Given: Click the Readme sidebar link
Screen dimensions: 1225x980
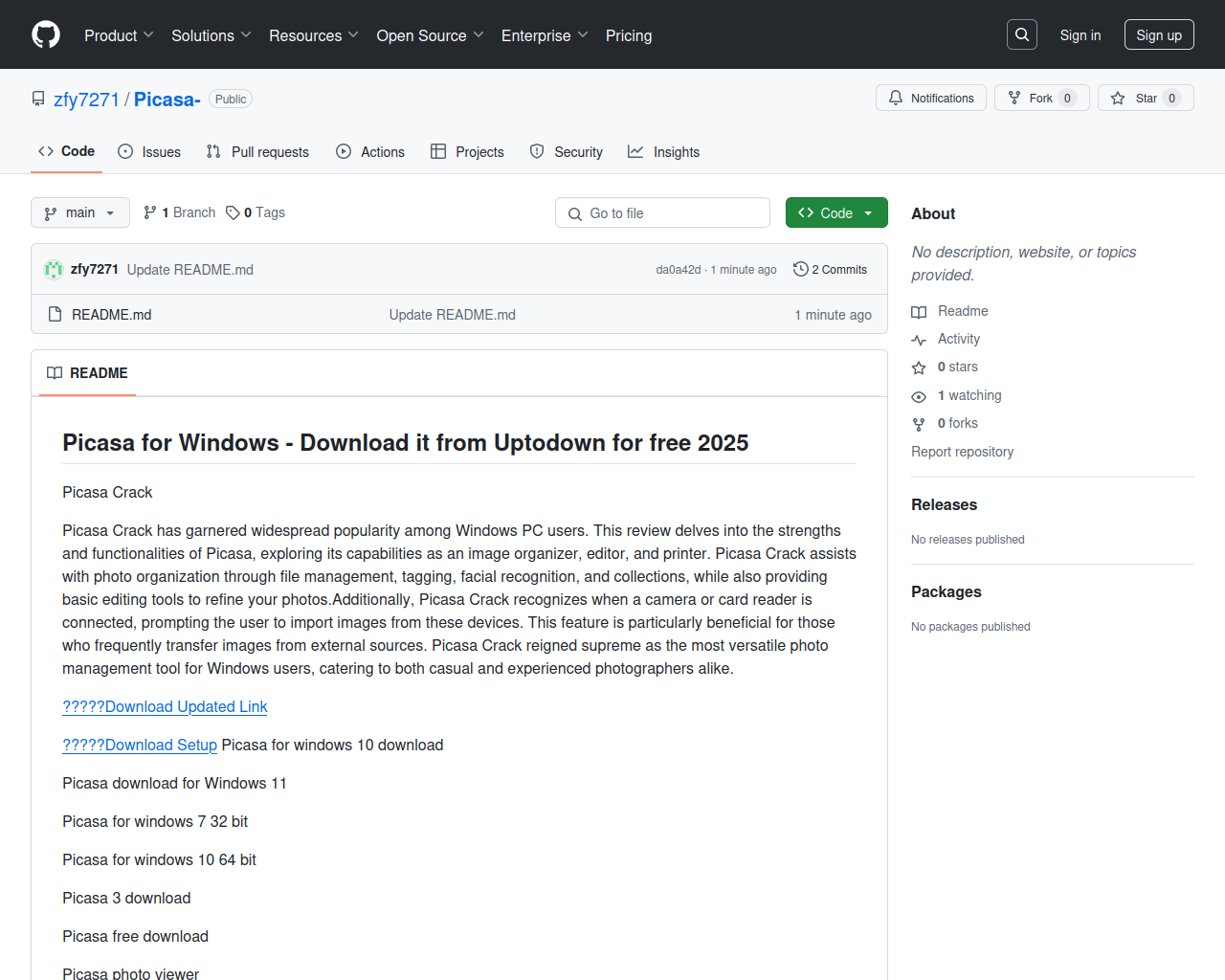Looking at the screenshot, I should 963,311.
